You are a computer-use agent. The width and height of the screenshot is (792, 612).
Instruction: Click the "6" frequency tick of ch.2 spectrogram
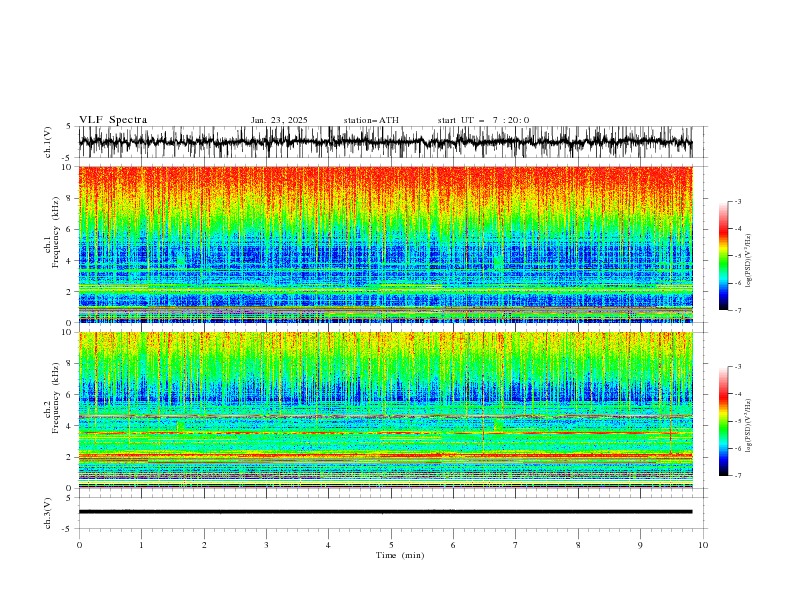click(69, 395)
